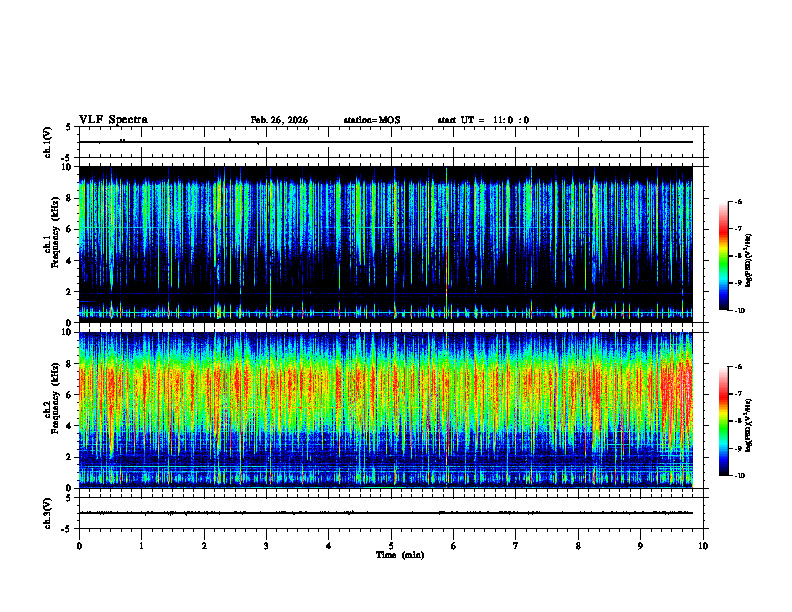Click the ch.1 spectrogram color scale bar
Image resolution: width=792 pixels, height=612 pixels.
723,255
